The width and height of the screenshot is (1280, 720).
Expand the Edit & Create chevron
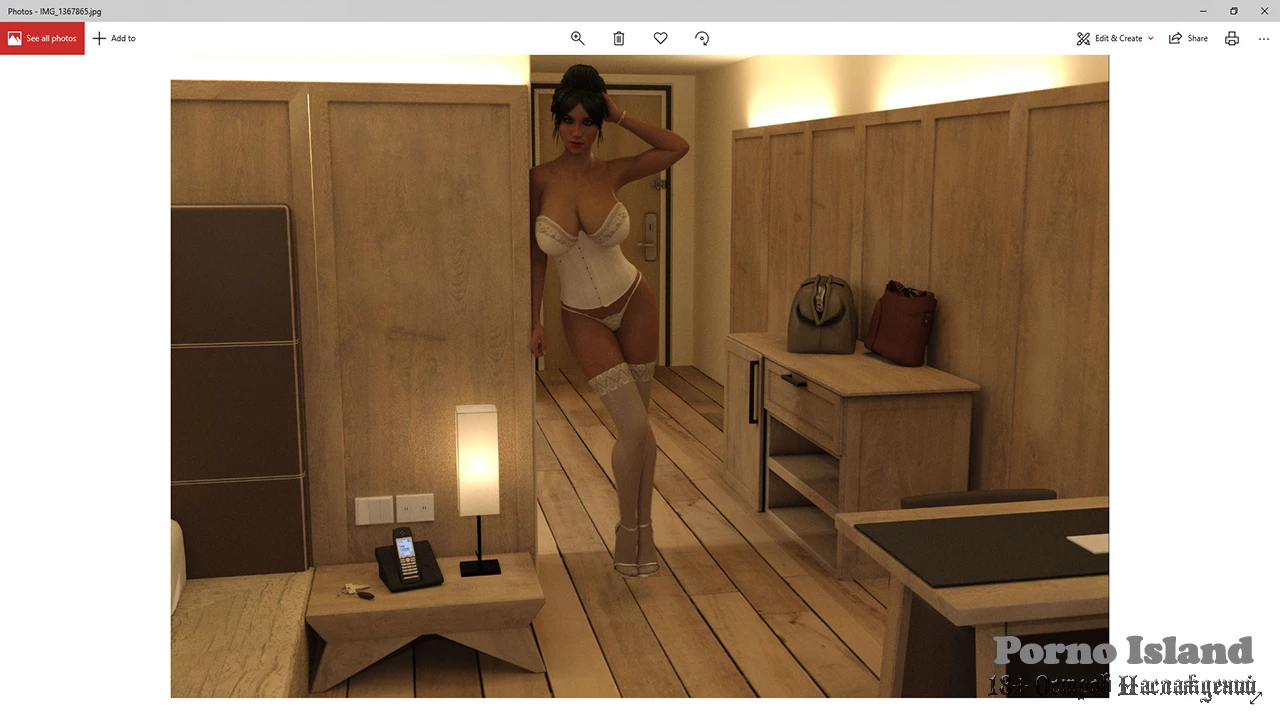pos(1151,38)
